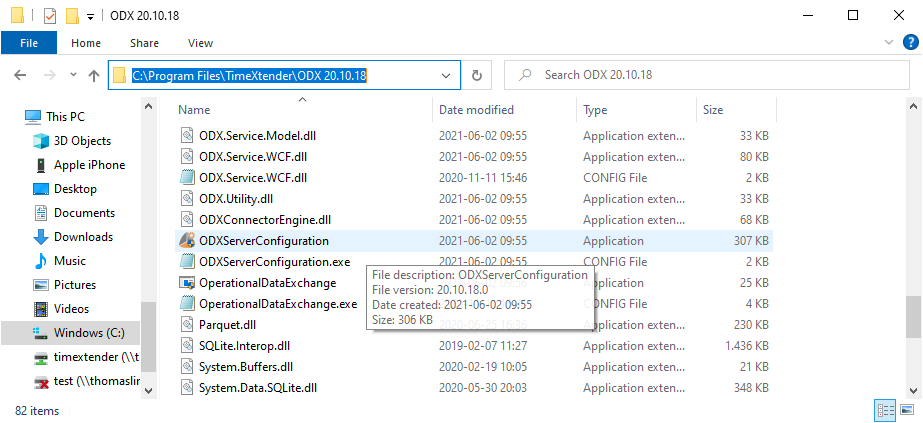
Task: Open Customize Quick Access Toolbar dropdown
Action: click(x=90, y=16)
